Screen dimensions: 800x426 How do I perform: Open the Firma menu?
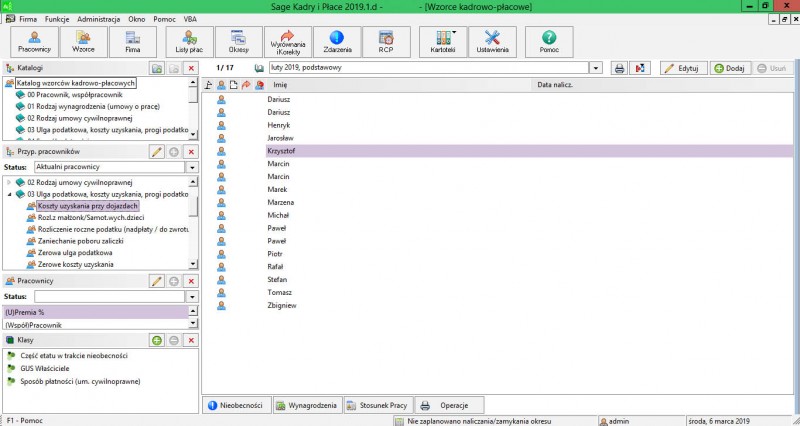[28, 19]
